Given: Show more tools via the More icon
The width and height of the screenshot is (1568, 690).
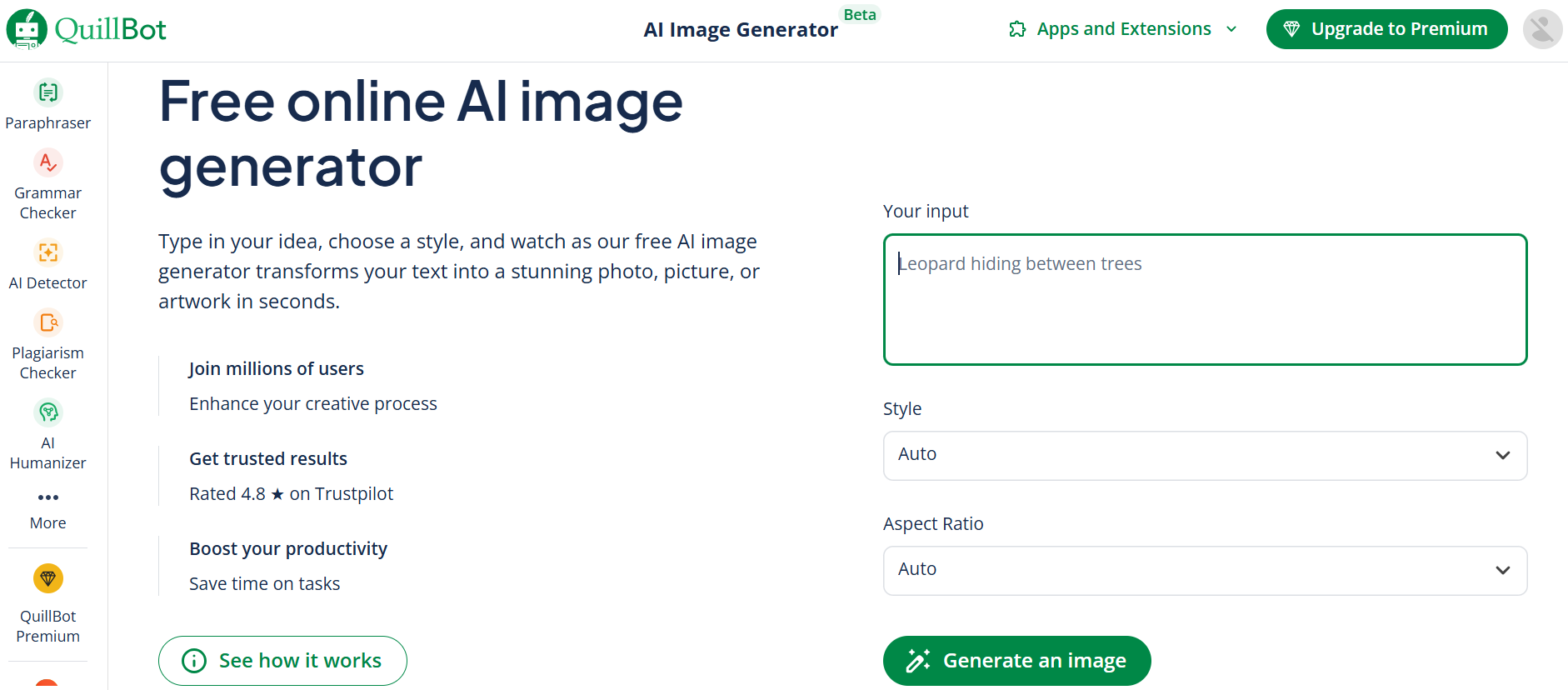Looking at the screenshot, I should click(x=47, y=508).
